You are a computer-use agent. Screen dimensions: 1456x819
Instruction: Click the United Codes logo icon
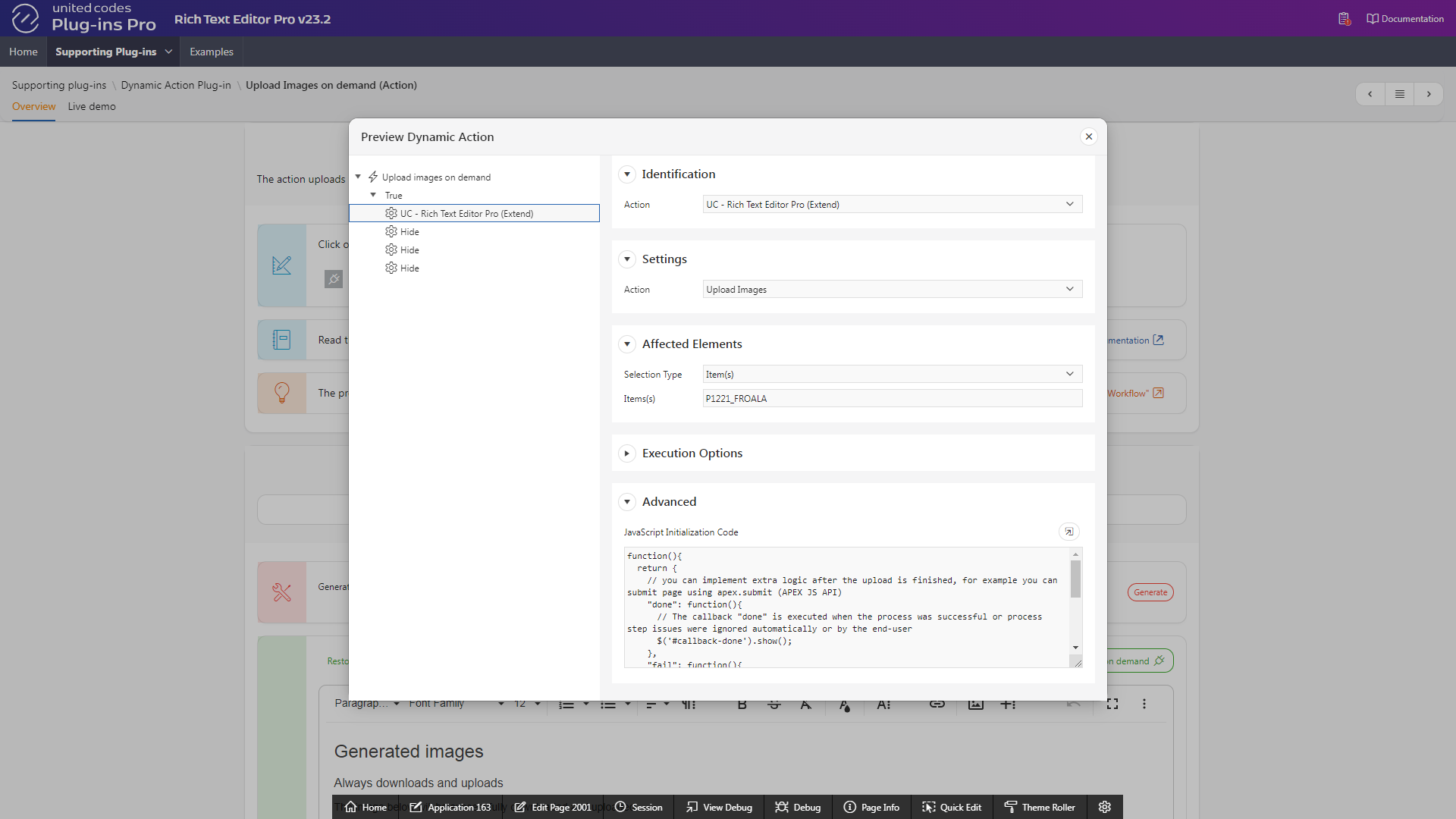coord(25,18)
